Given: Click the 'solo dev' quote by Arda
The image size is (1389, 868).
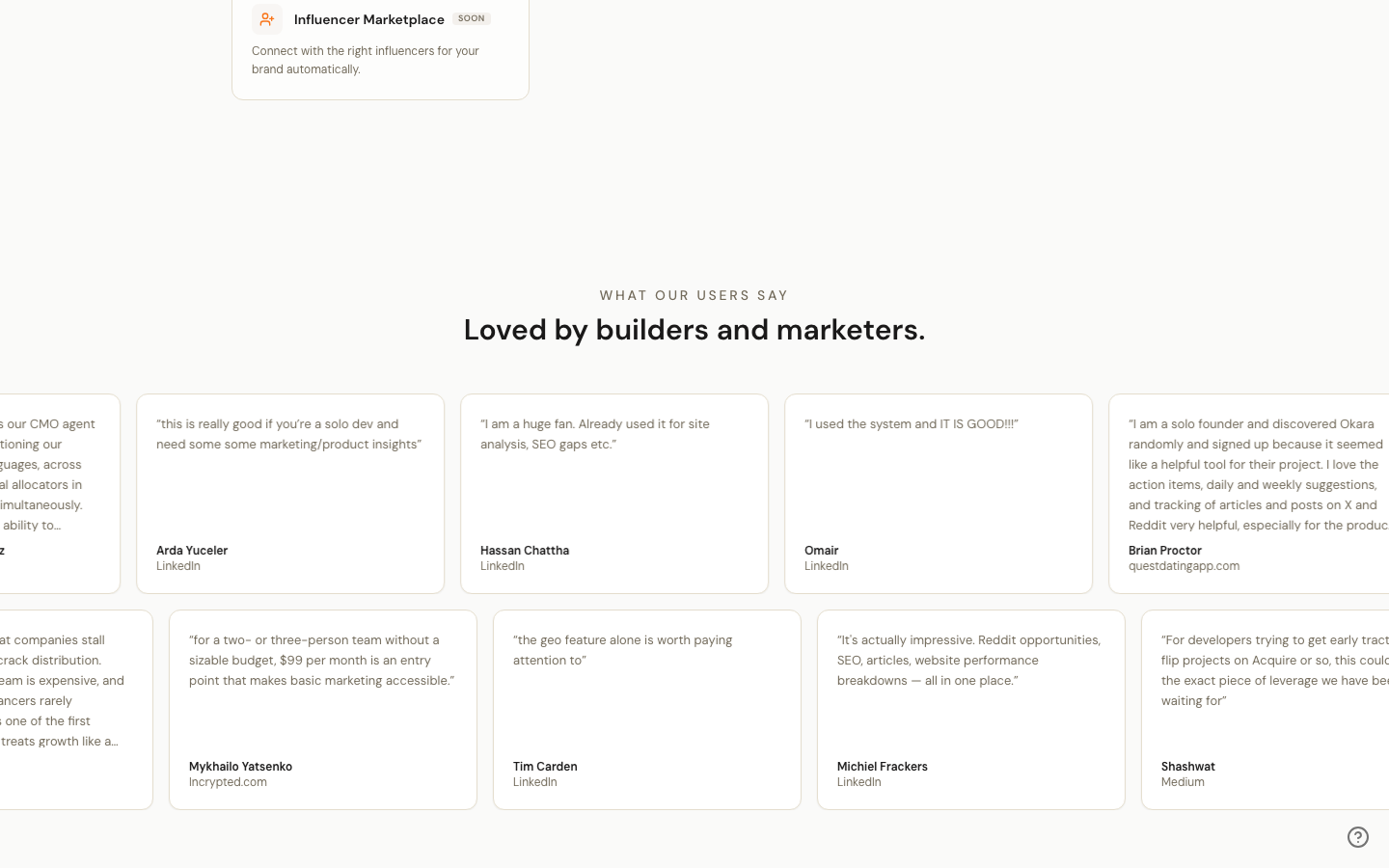Looking at the screenshot, I should coord(288,434).
